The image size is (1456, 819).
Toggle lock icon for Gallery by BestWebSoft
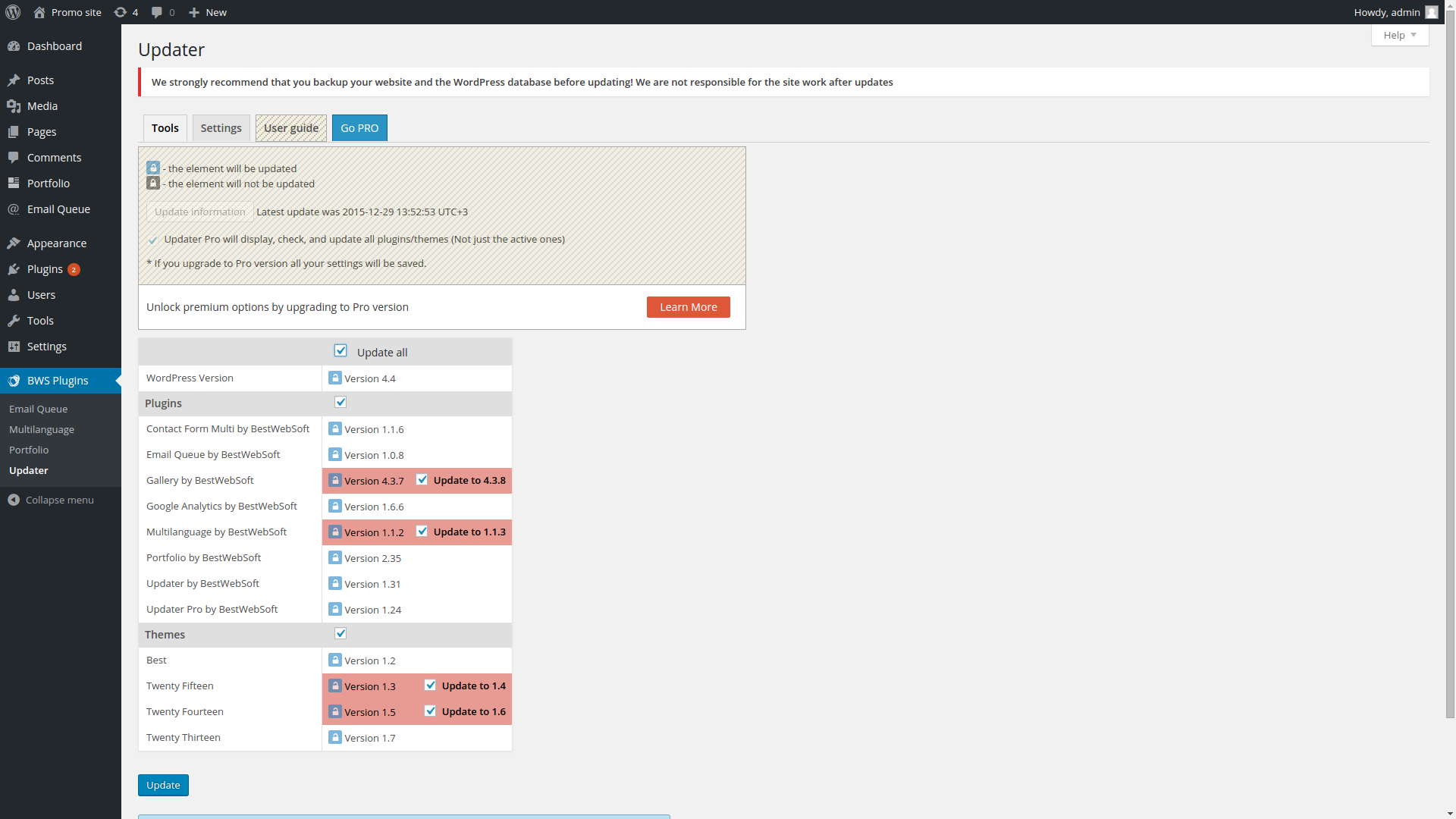tap(335, 480)
